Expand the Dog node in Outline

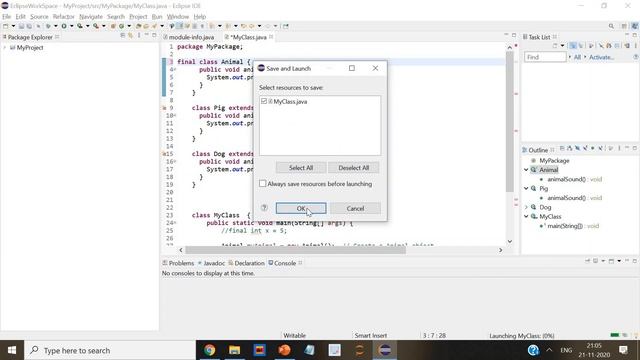click(x=526, y=207)
